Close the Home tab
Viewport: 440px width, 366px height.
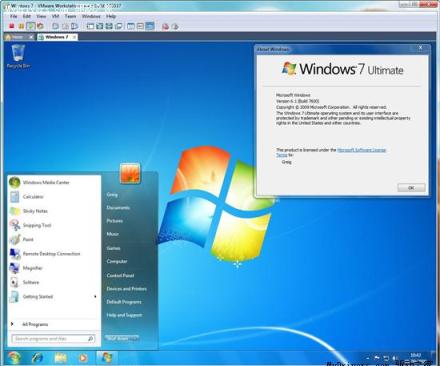click(31, 37)
